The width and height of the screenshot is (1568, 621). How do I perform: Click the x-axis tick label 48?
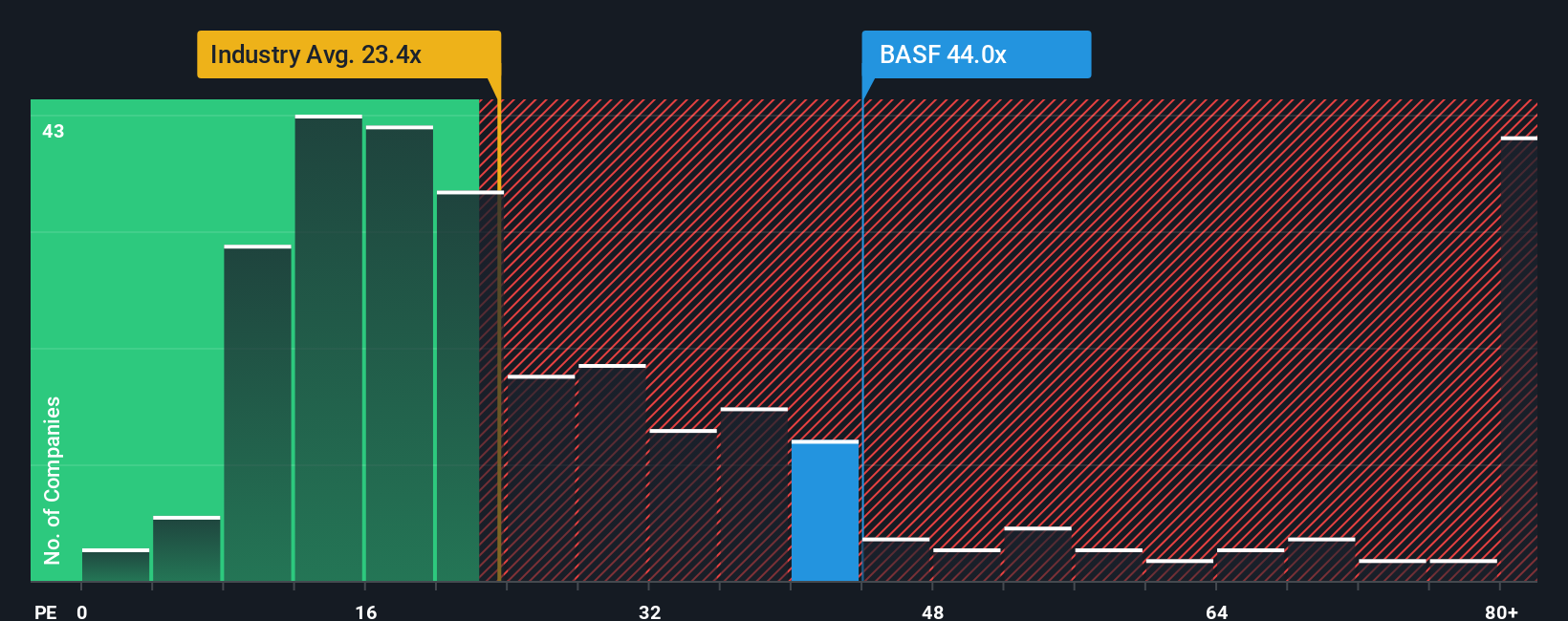(x=933, y=611)
